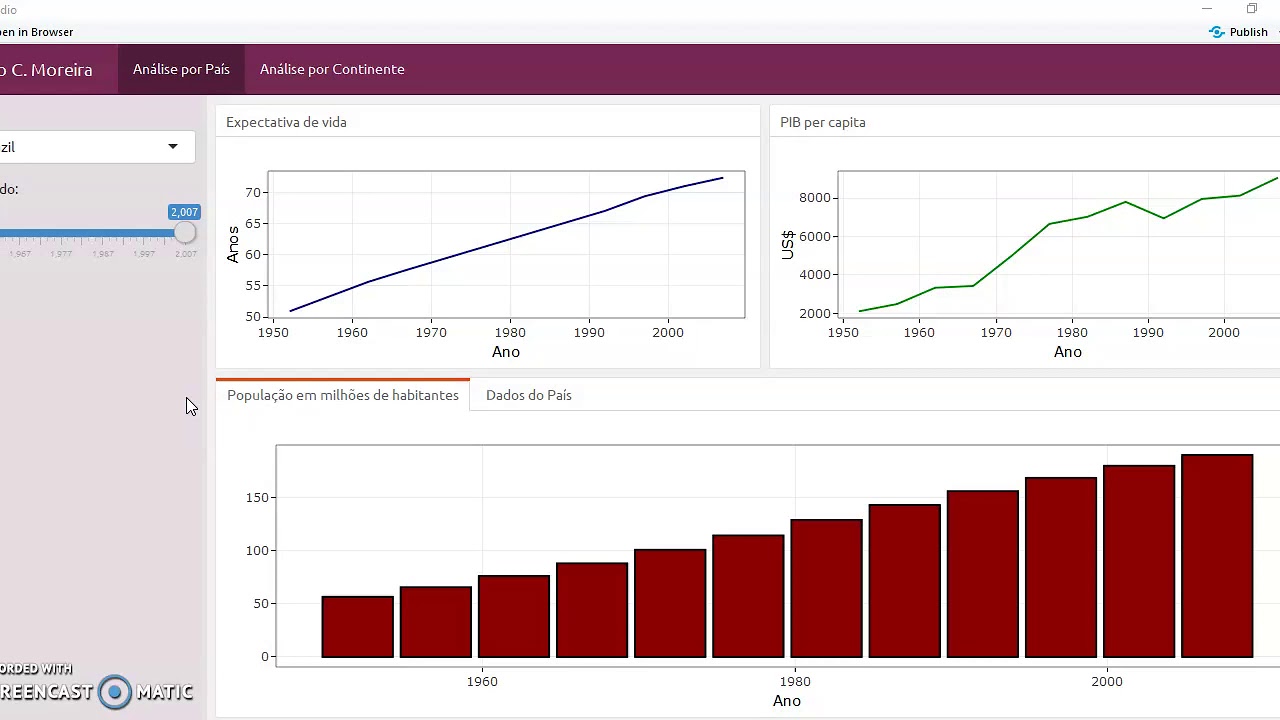Viewport: 1280px width, 720px height.
Task: Click the '150' tick on population chart
Action: click(258, 498)
